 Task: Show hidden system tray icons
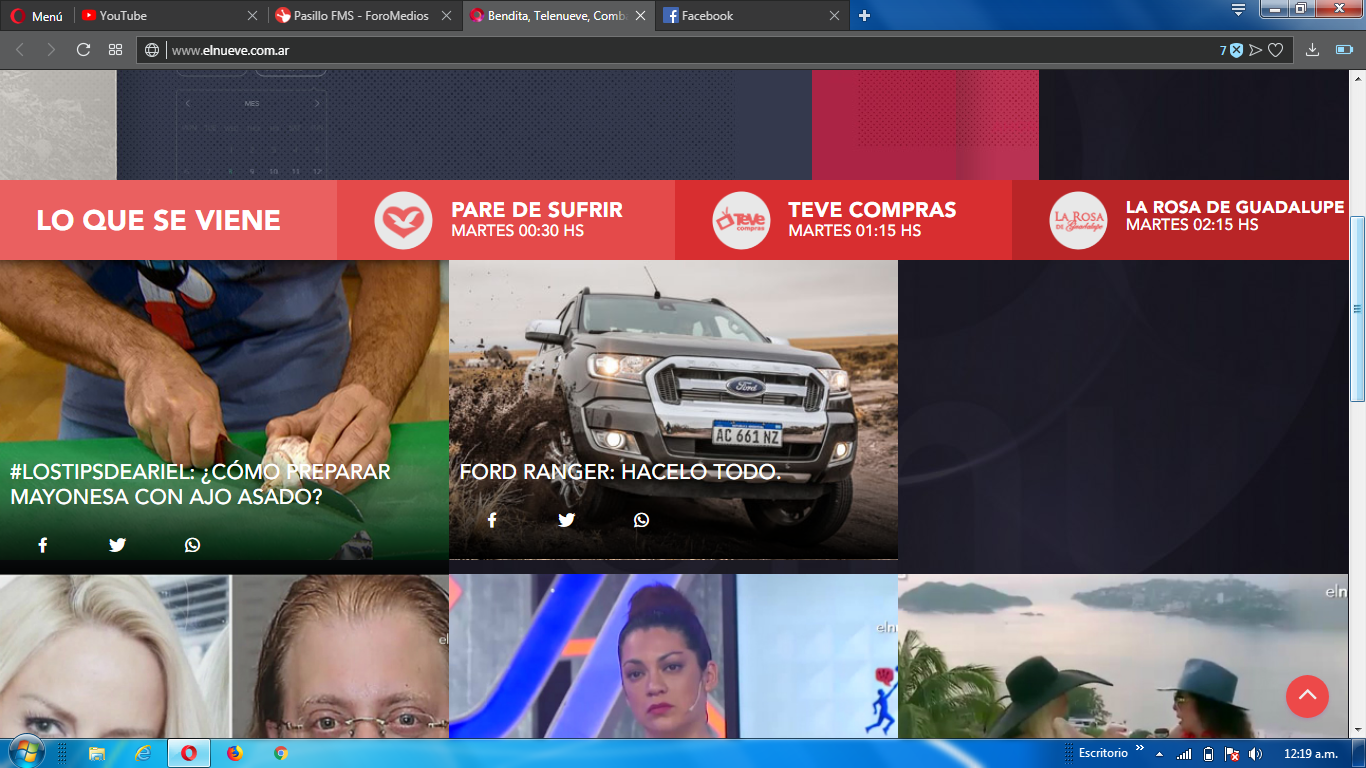pyautogui.click(x=1160, y=754)
